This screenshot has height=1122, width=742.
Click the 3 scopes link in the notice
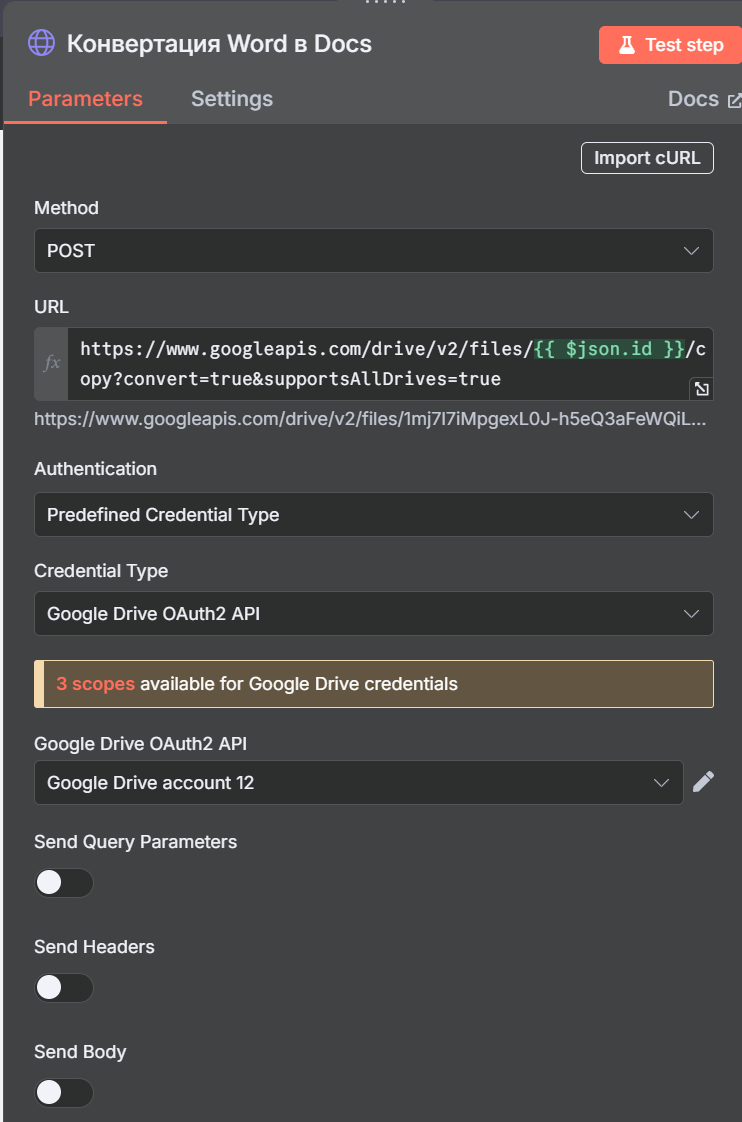95,684
